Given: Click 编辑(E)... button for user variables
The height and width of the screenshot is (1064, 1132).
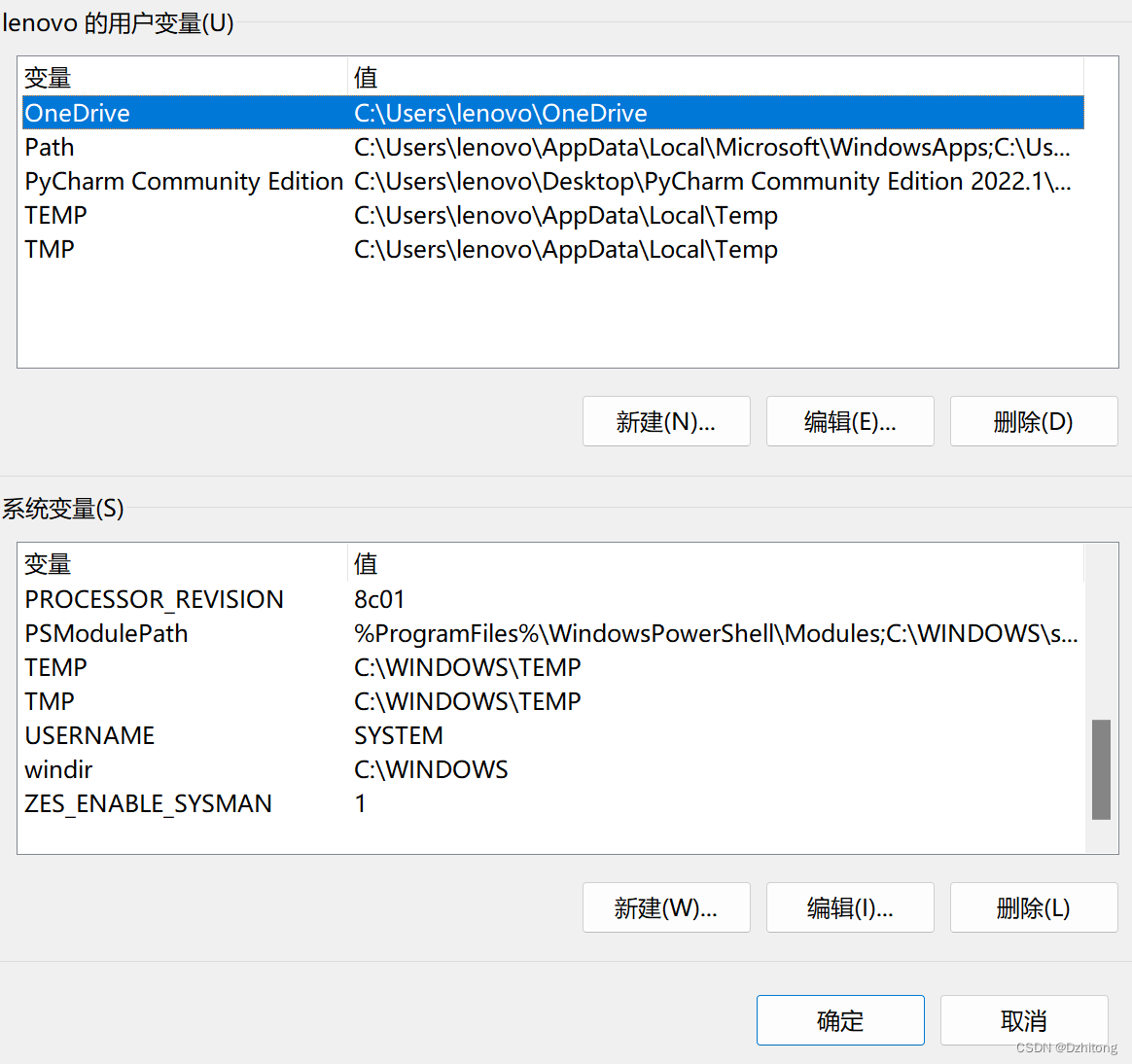Looking at the screenshot, I should [x=850, y=421].
